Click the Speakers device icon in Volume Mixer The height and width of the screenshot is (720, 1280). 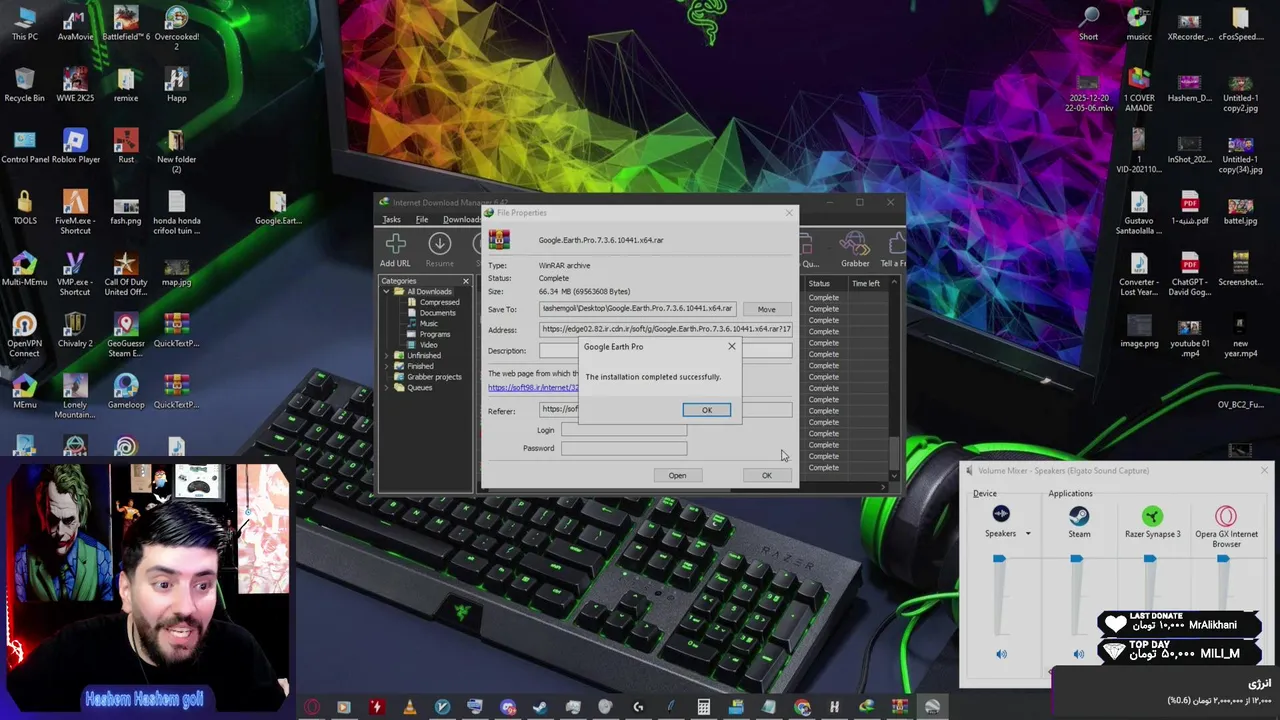[x=1001, y=515]
